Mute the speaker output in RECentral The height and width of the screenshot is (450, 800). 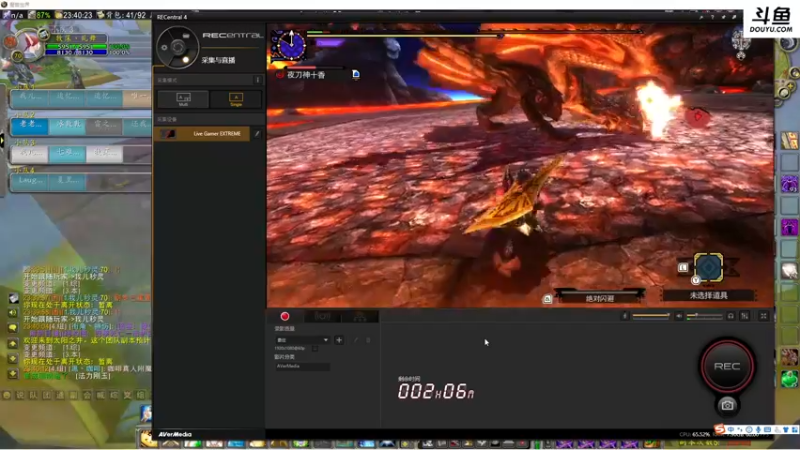679,316
